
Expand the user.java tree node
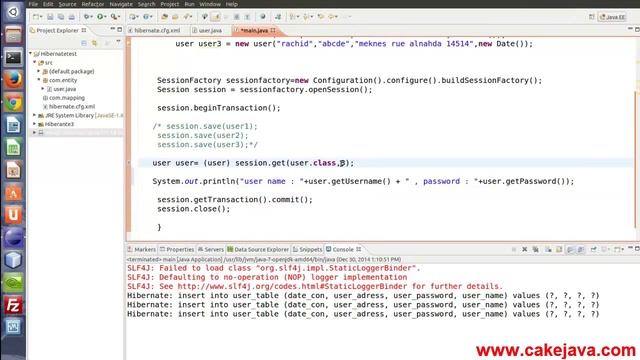pos(43,89)
